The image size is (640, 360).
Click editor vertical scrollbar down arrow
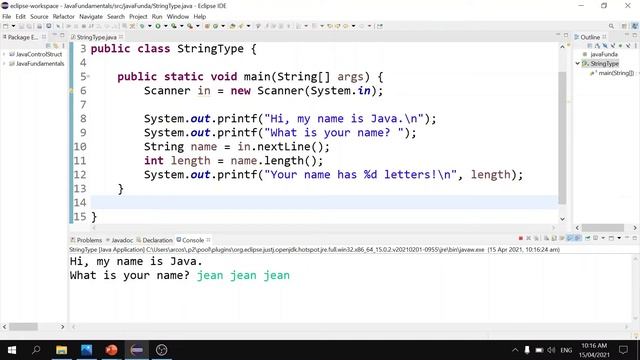562,219
